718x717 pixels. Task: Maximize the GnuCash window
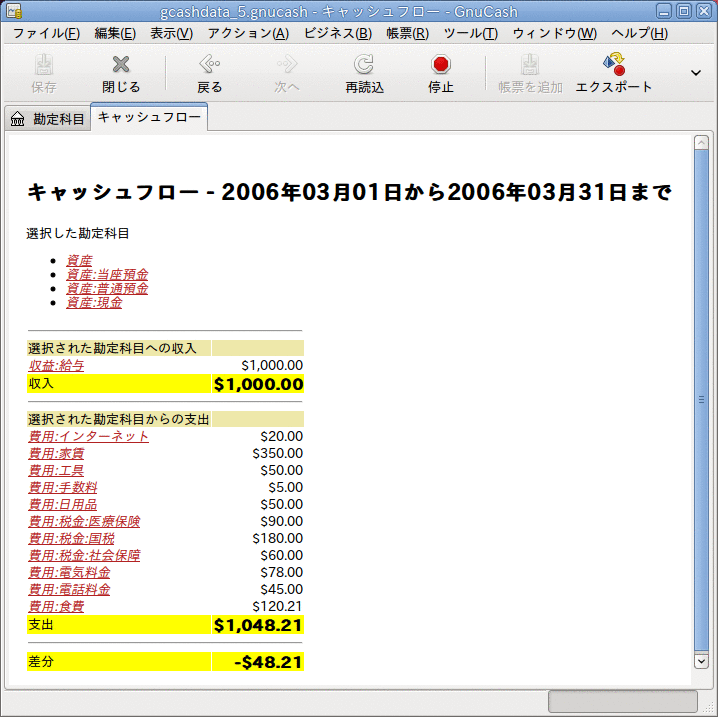pyautogui.click(x=684, y=11)
